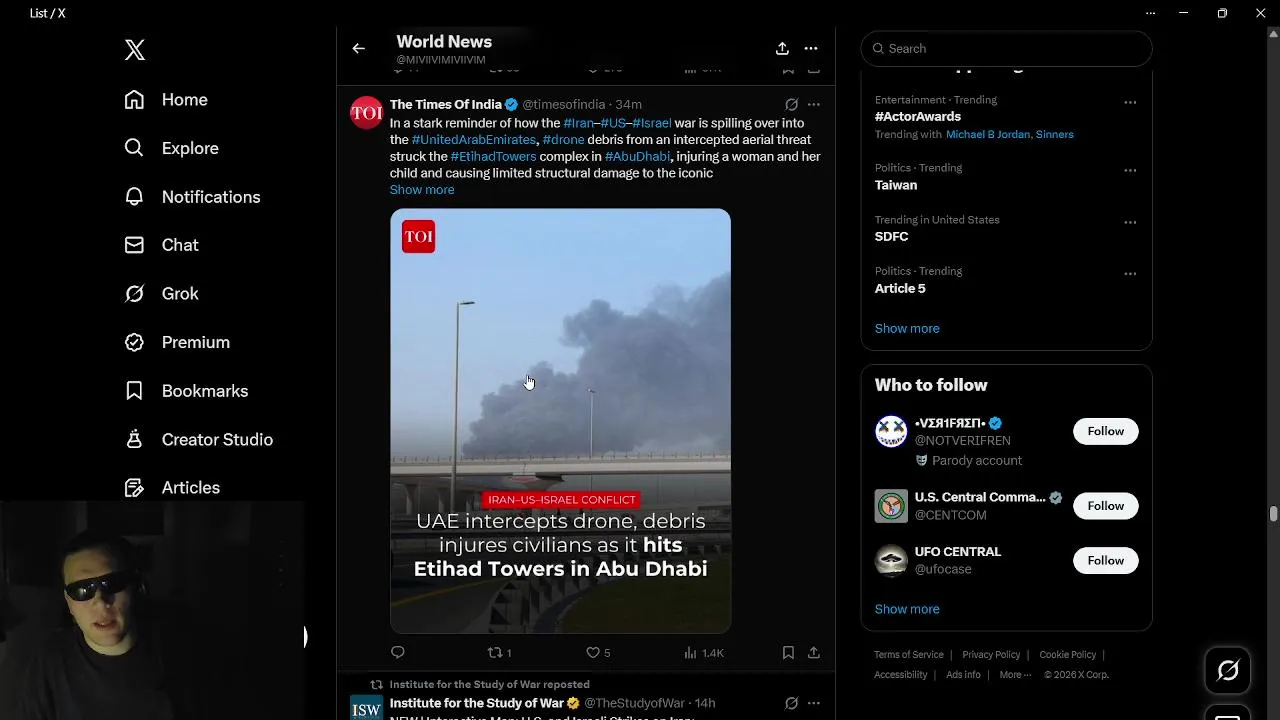The image size is (1280, 720).
Task: Like the Times of India post
Action: (598, 653)
